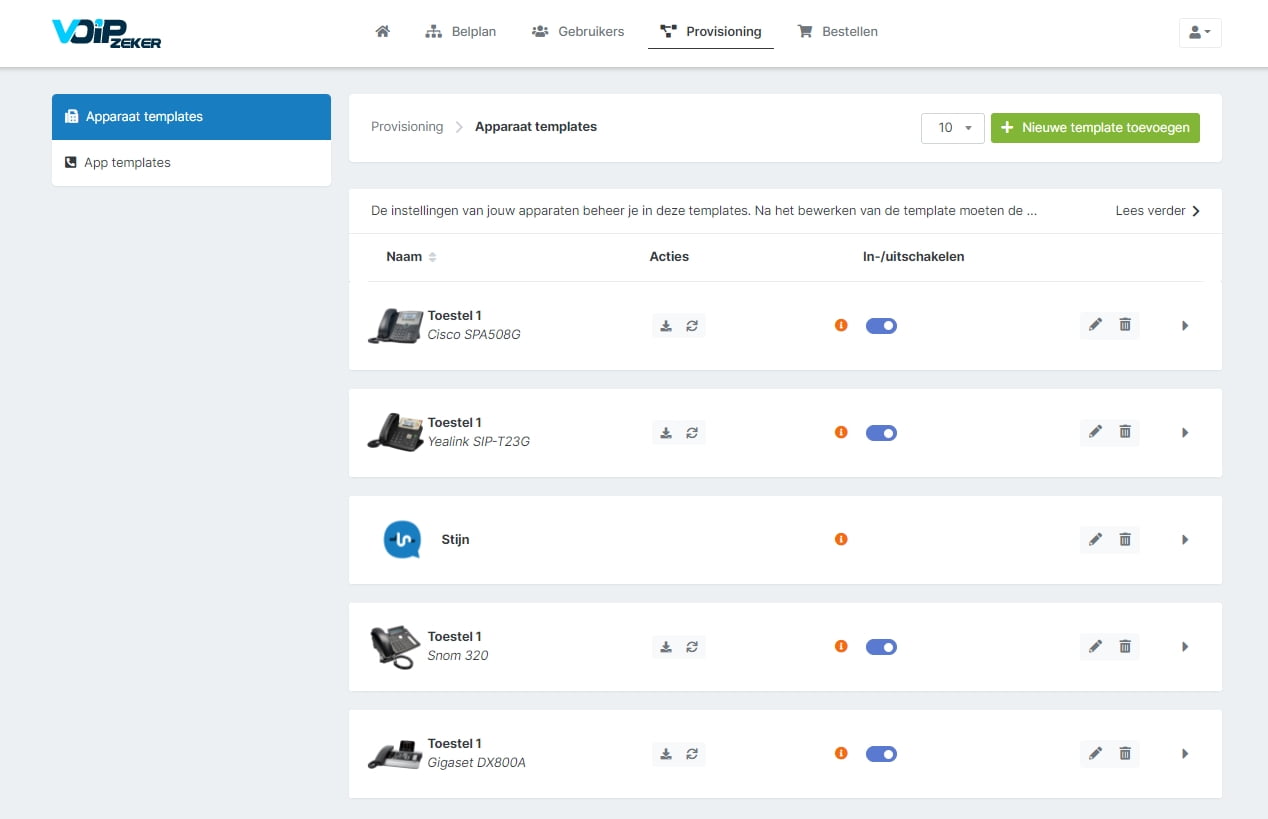The width and height of the screenshot is (1268, 819).
Task: Click the Stijn app logo thumbnail
Action: click(x=402, y=540)
